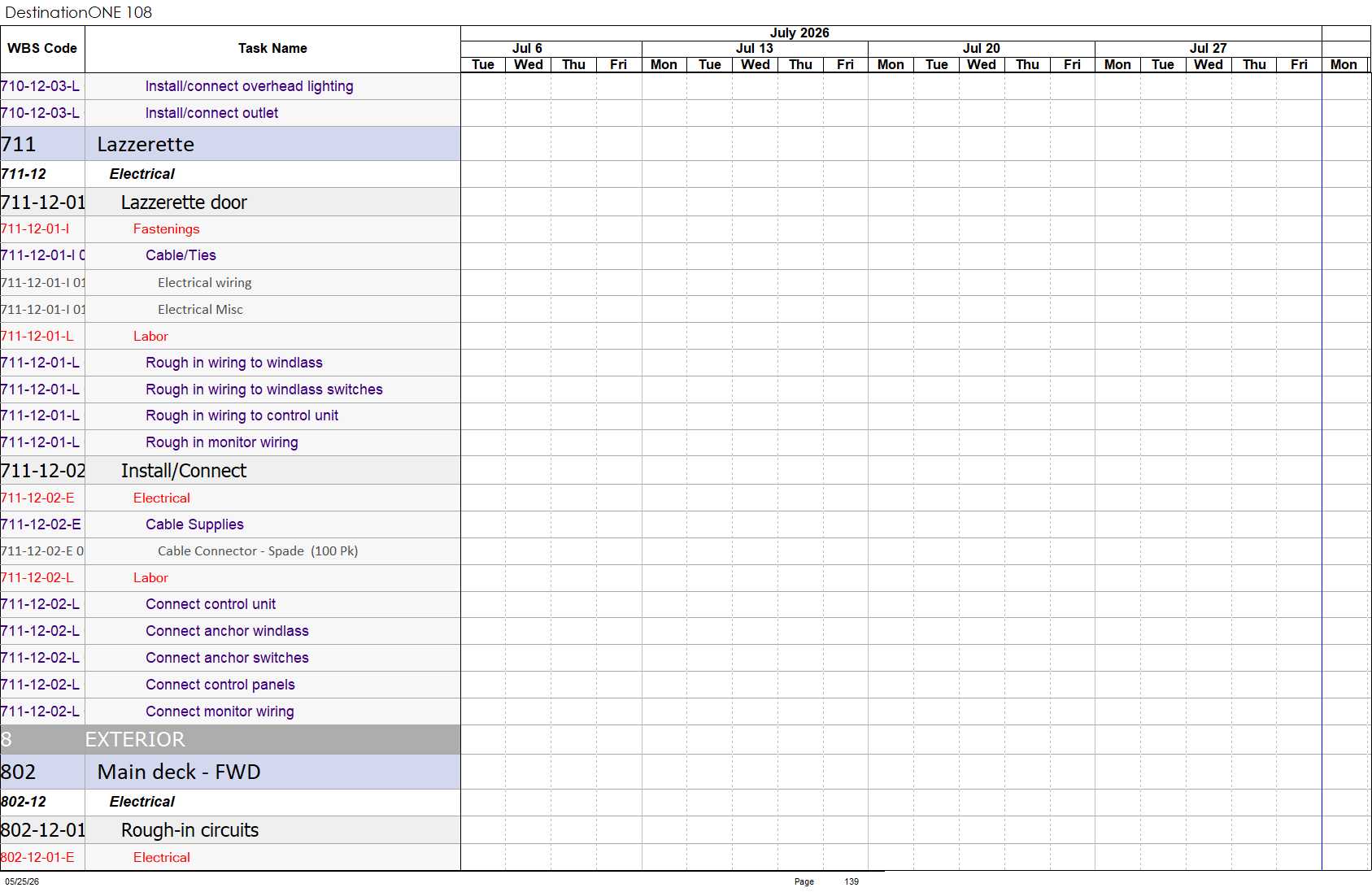Select Rough in wiring to control unit
This screenshot has height=892, width=1372.
pyautogui.click(x=242, y=416)
